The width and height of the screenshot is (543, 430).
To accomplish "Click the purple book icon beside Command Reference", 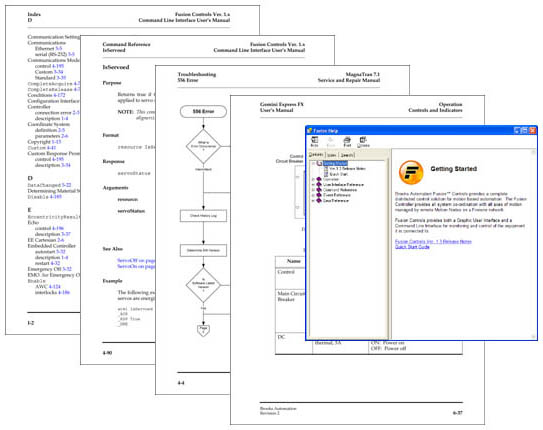I will tap(319, 190).
